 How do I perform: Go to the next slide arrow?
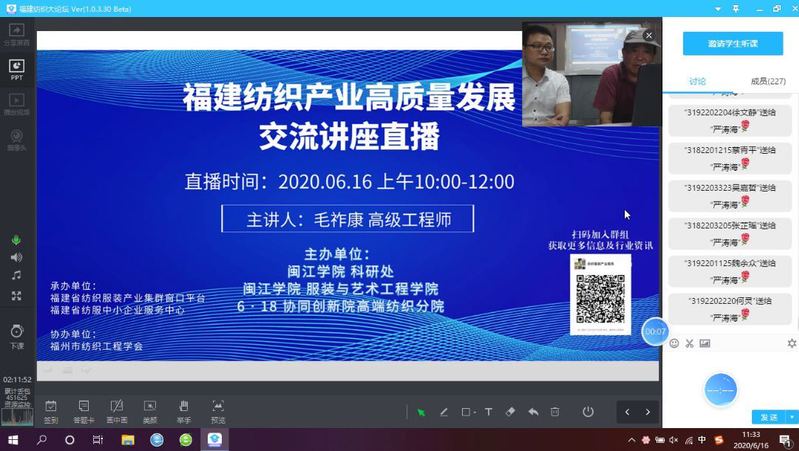click(648, 412)
